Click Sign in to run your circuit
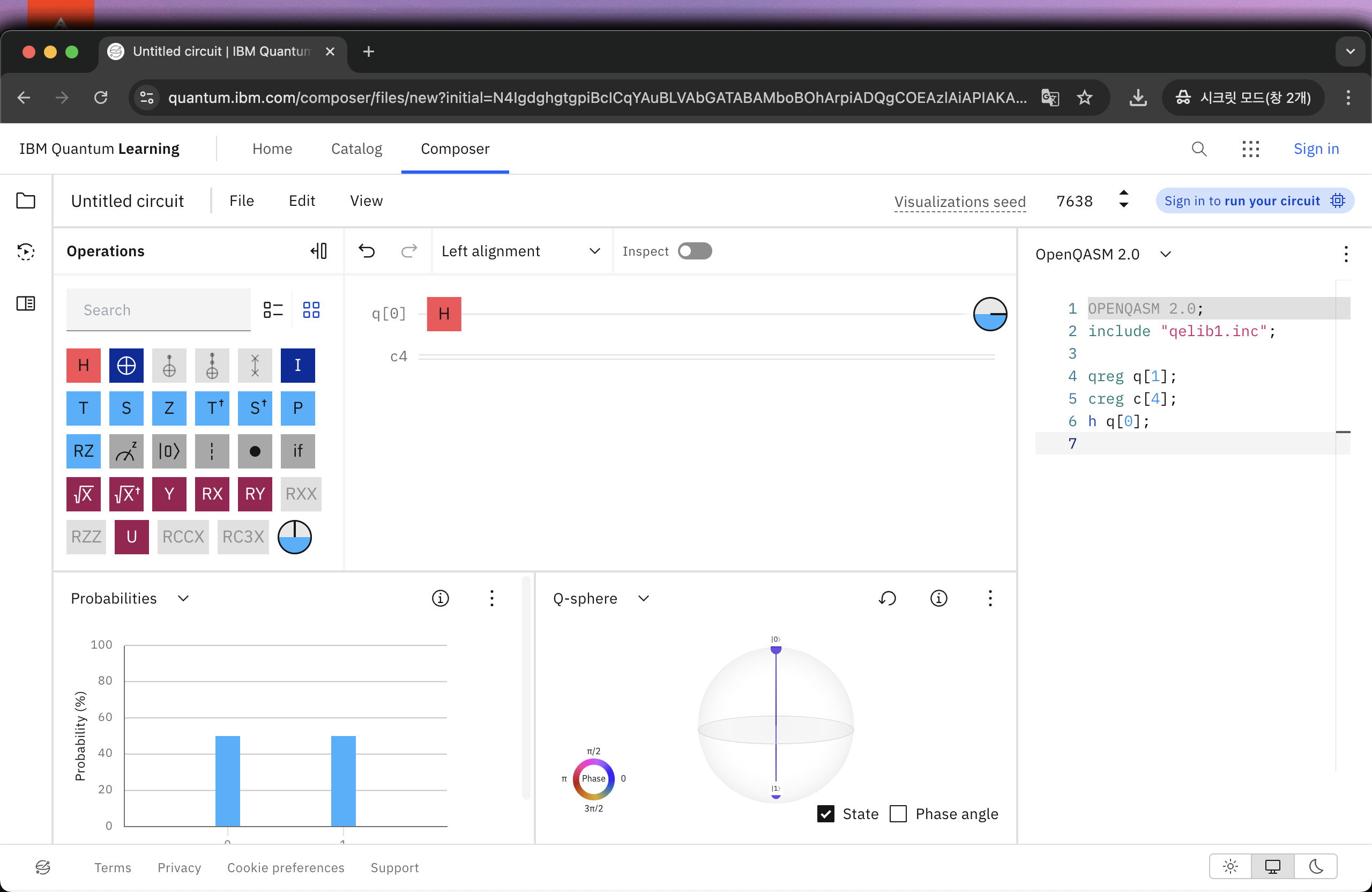 pyautogui.click(x=1255, y=200)
